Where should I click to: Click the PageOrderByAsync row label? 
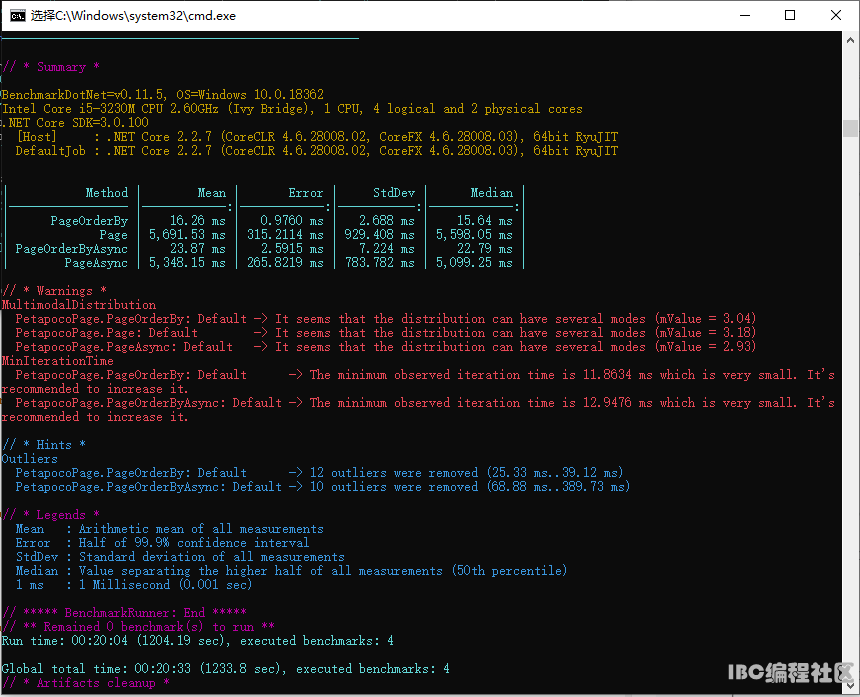pyautogui.click(x=71, y=249)
